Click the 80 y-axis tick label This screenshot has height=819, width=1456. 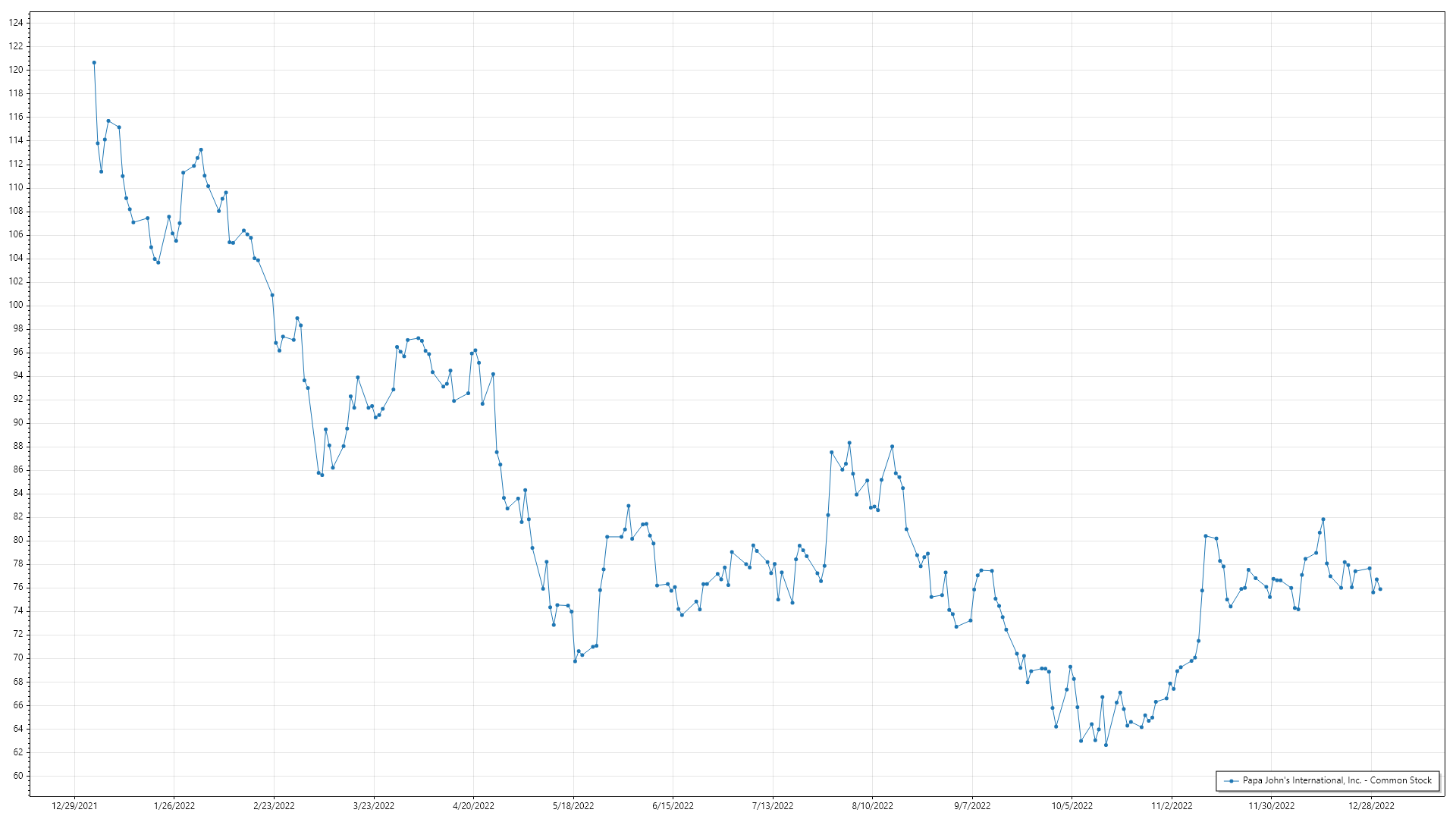point(18,541)
